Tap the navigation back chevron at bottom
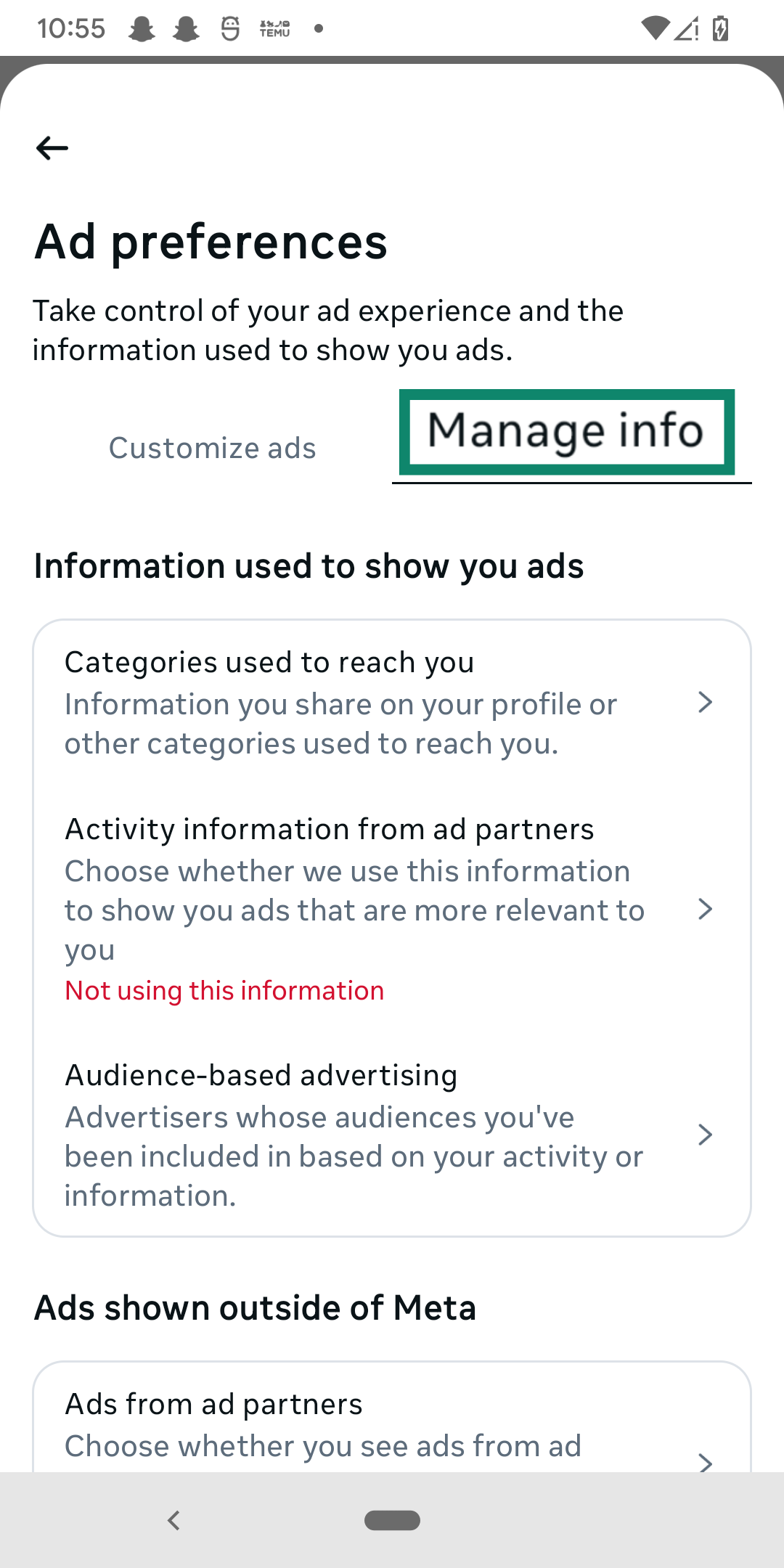The image size is (784, 1568). (x=173, y=1519)
